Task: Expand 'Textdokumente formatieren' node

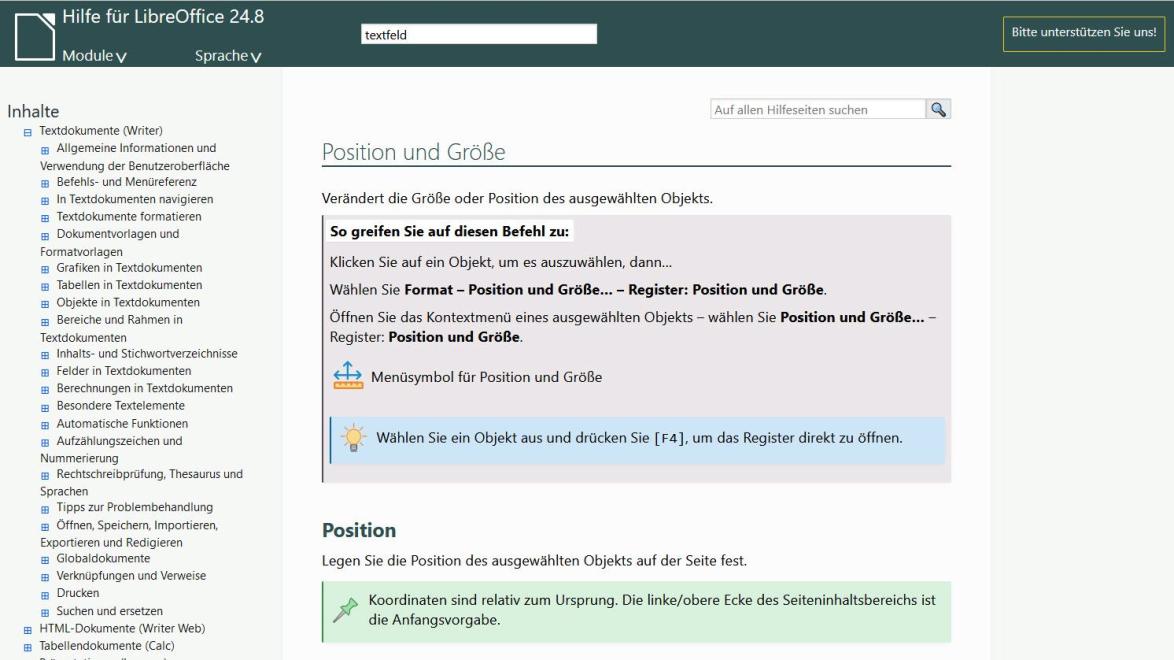Action: [45, 218]
